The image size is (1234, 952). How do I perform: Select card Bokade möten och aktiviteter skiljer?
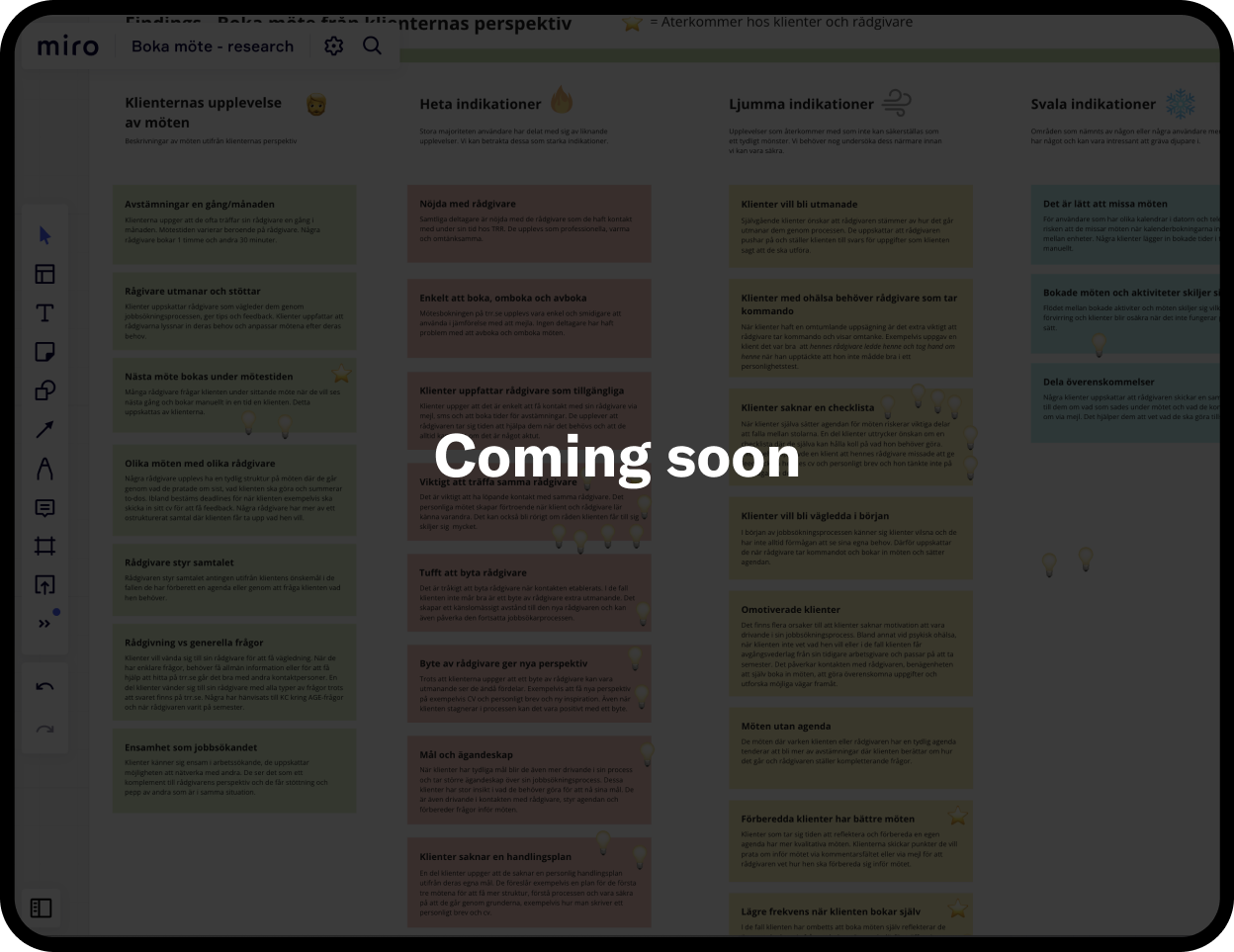click(x=1125, y=314)
